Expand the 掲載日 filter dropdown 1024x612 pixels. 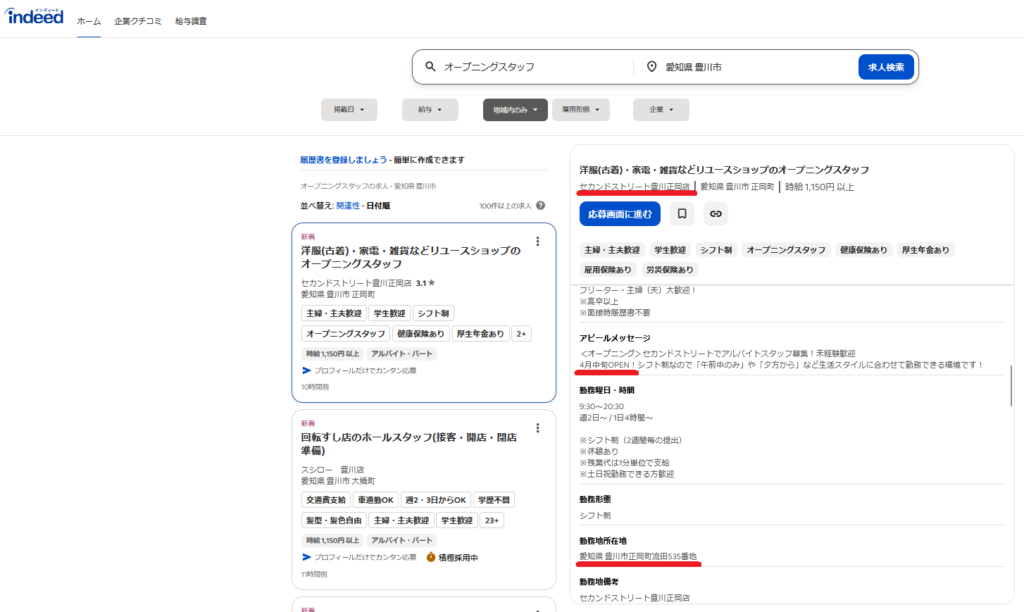tap(349, 110)
